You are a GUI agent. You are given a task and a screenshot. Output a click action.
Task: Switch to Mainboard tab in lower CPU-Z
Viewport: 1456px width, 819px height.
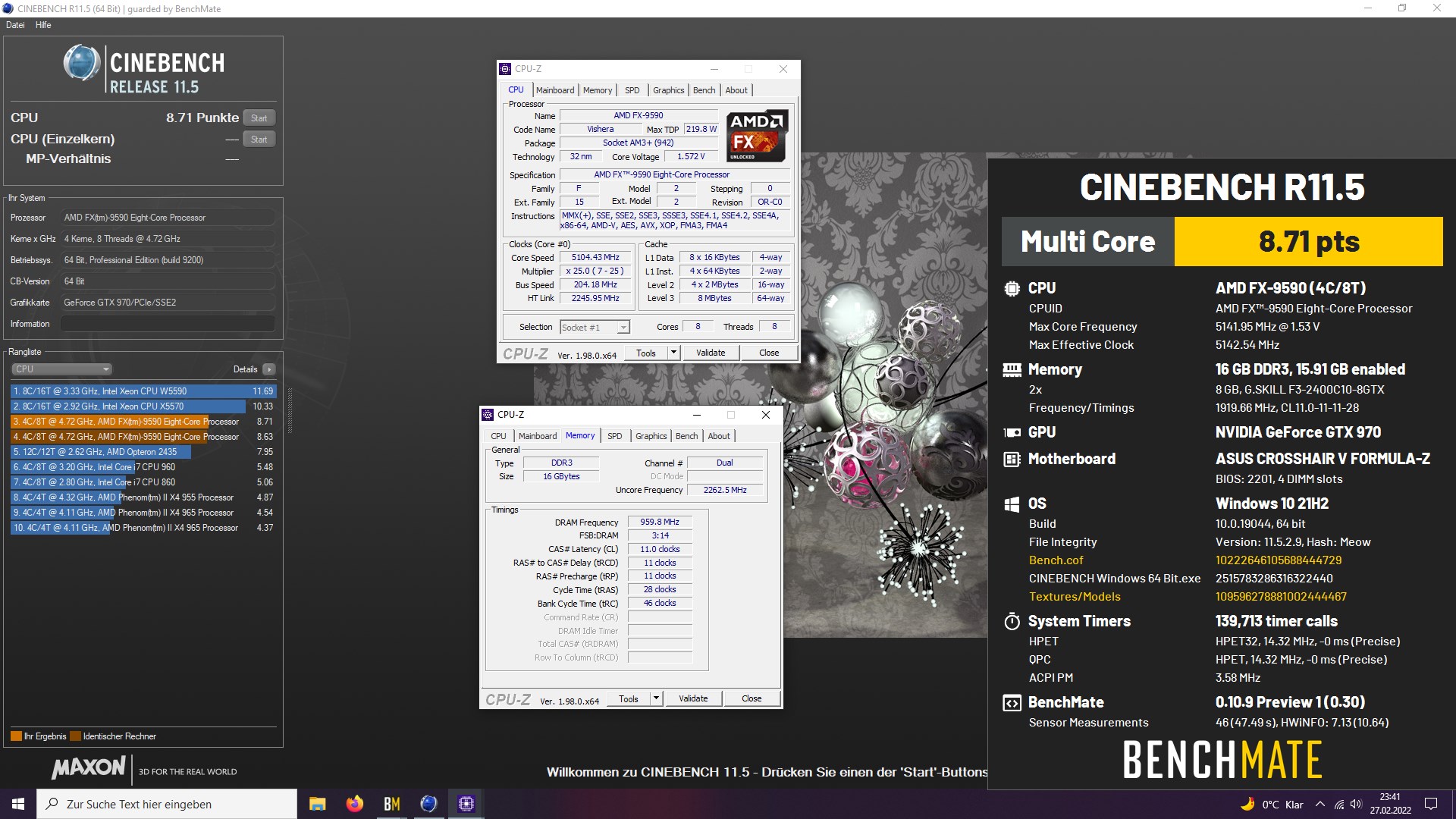tap(538, 436)
